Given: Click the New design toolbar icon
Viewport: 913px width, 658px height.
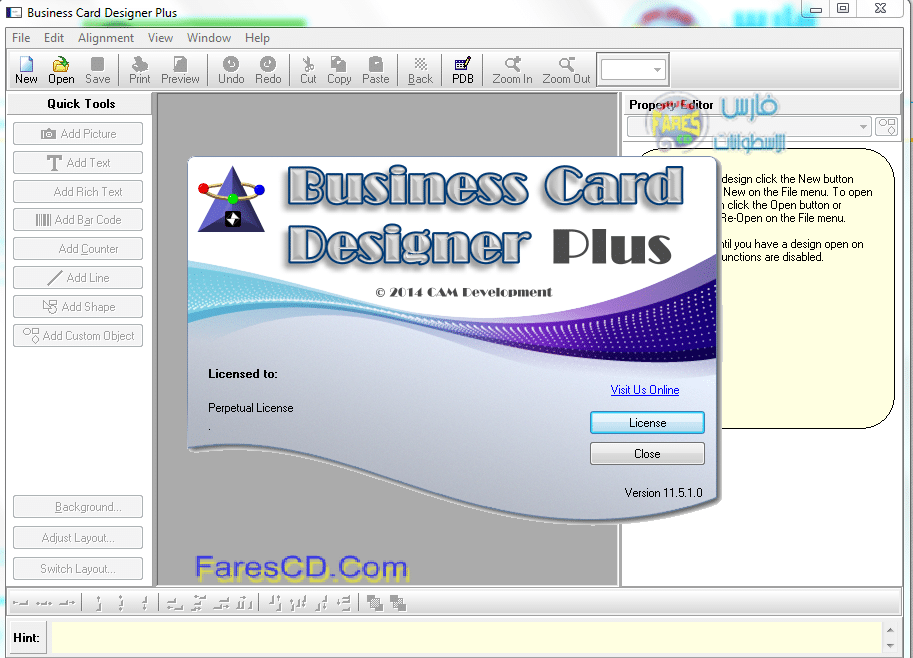Looking at the screenshot, I should coord(26,70).
